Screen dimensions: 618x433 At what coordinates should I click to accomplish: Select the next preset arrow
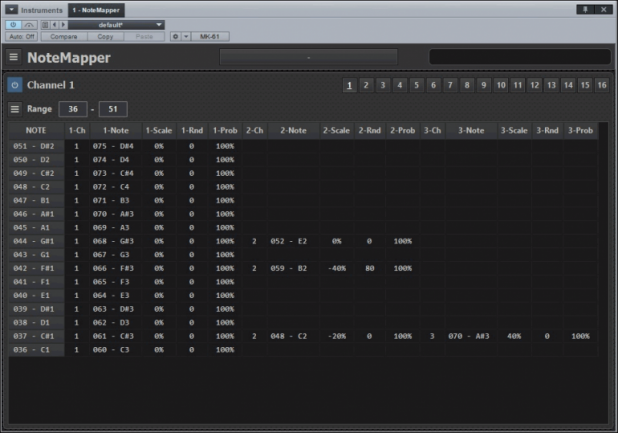click(63, 24)
